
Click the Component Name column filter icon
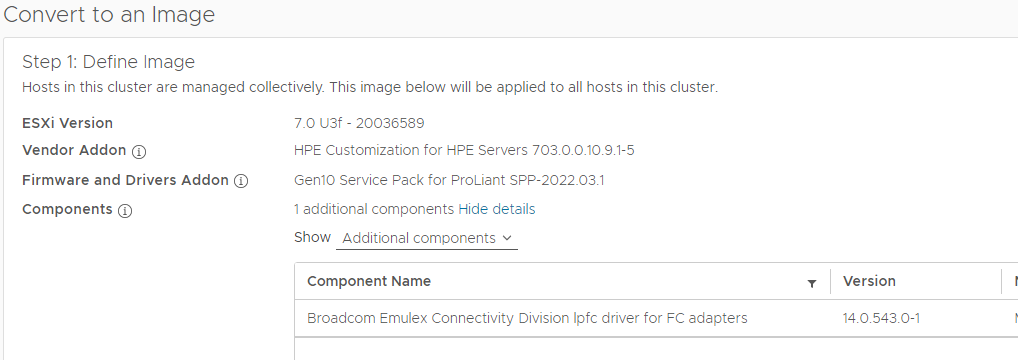coord(812,283)
